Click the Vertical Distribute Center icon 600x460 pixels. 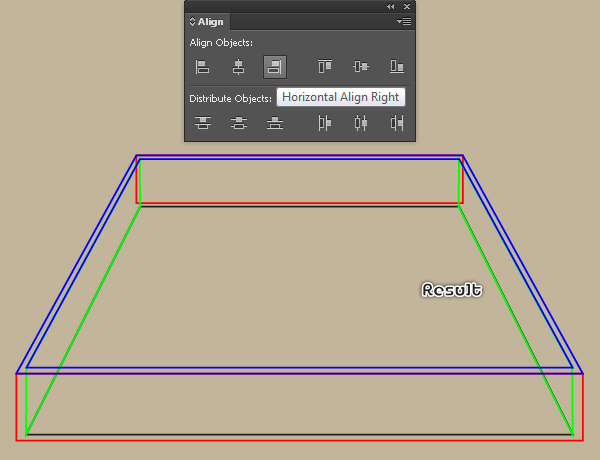tap(239, 123)
